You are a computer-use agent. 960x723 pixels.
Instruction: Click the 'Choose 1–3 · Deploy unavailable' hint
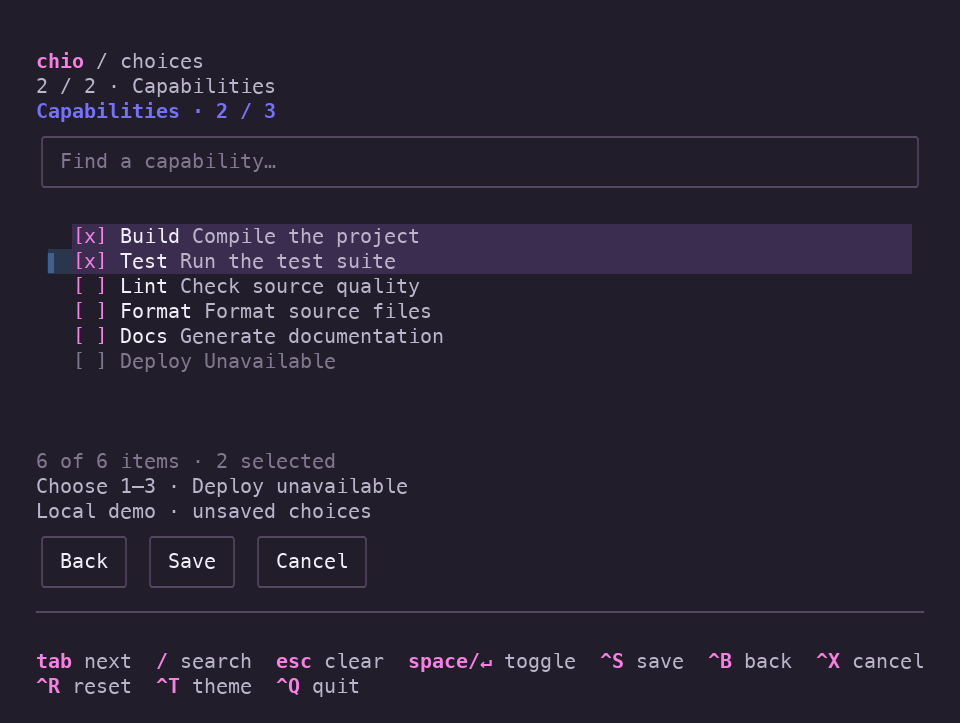click(222, 487)
